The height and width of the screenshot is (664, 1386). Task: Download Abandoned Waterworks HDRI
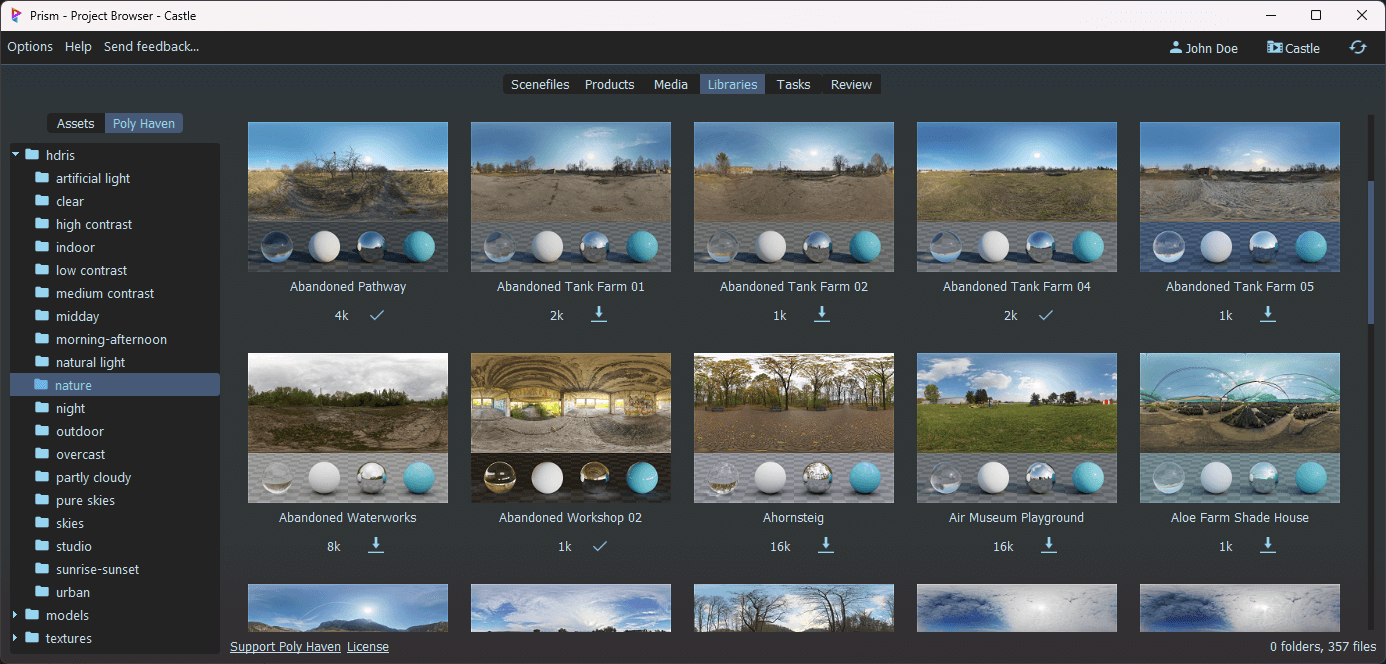pos(376,545)
